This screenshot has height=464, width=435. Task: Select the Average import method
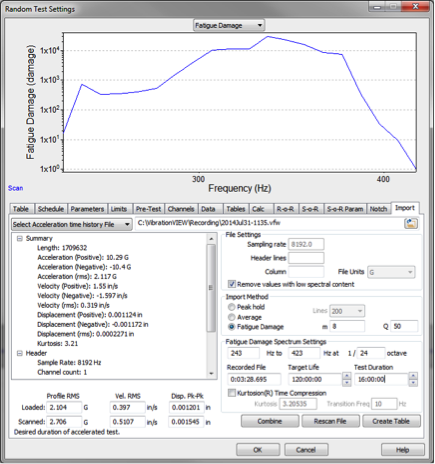[231, 317]
